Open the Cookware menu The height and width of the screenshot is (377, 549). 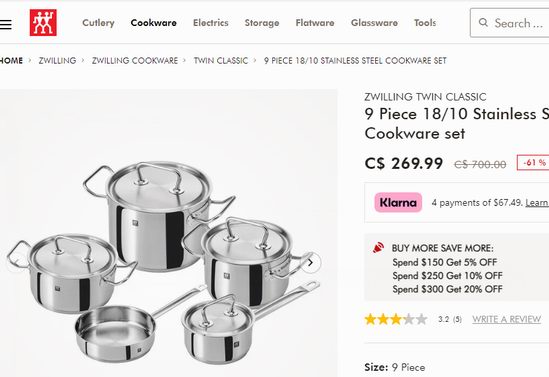click(154, 23)
